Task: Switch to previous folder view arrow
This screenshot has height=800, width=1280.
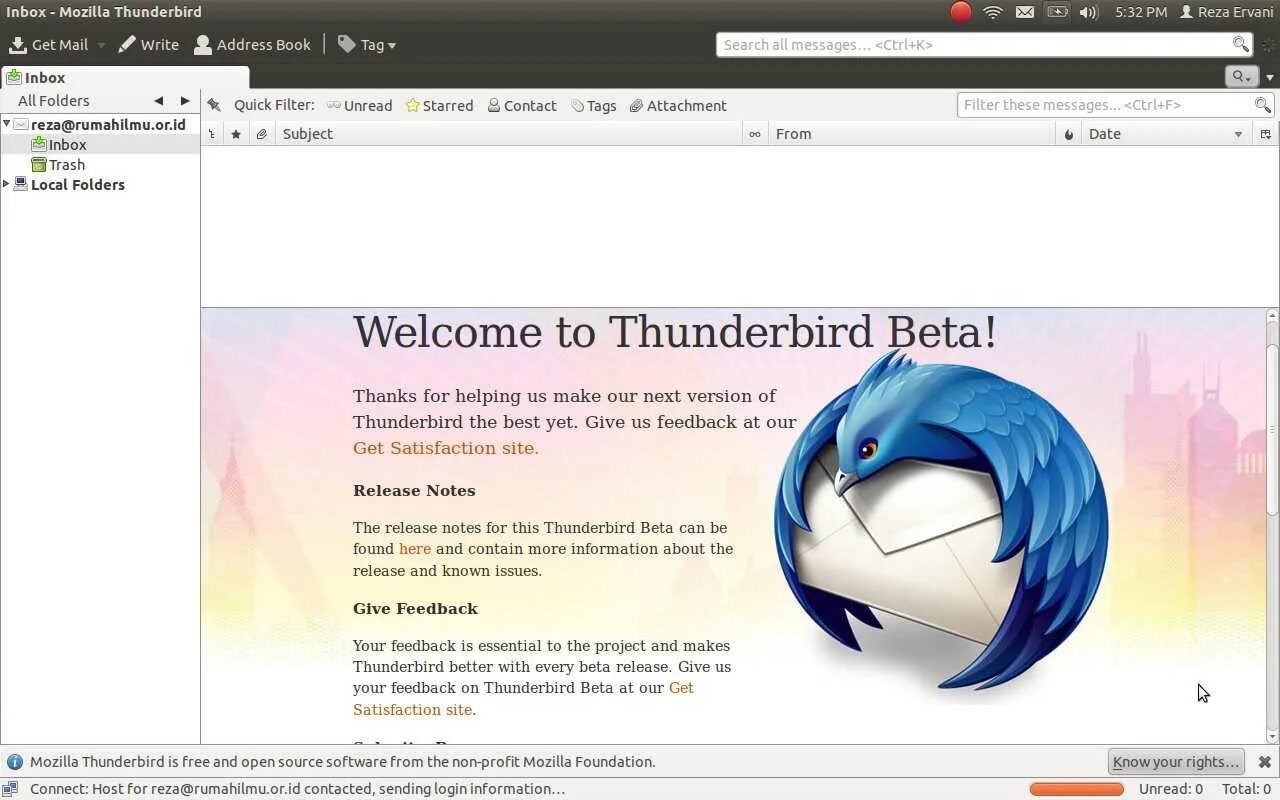Action: 158,101
